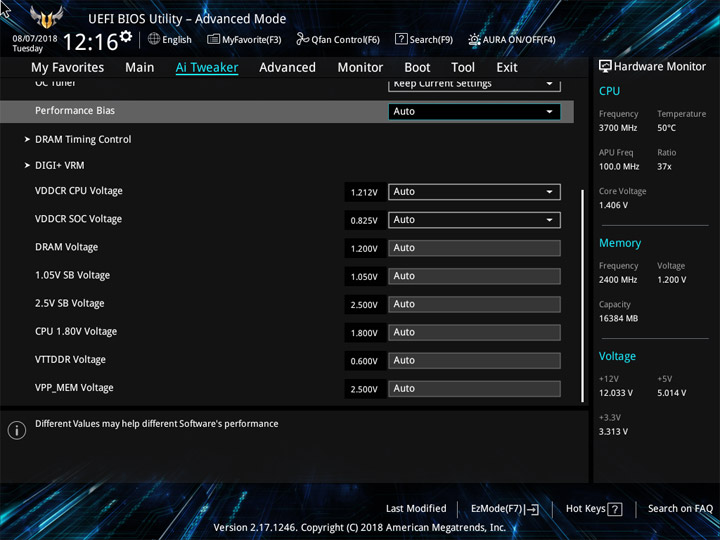Click the Hot Keys question mark icon
Screen dimensions: 720x540
614,509
